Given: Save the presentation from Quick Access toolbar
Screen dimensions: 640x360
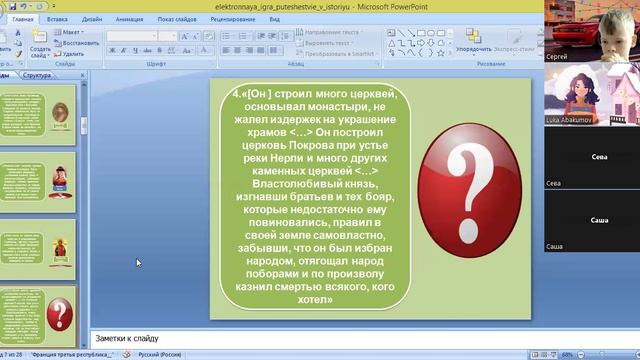Looking at the screenshot, I should coord(13,7).
